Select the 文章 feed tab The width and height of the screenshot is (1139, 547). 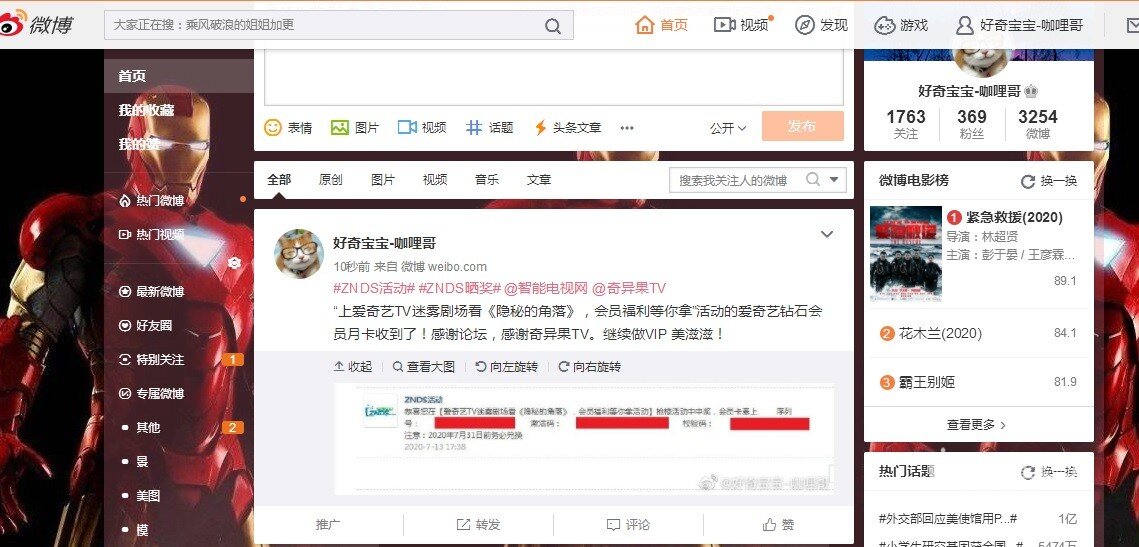539,179
